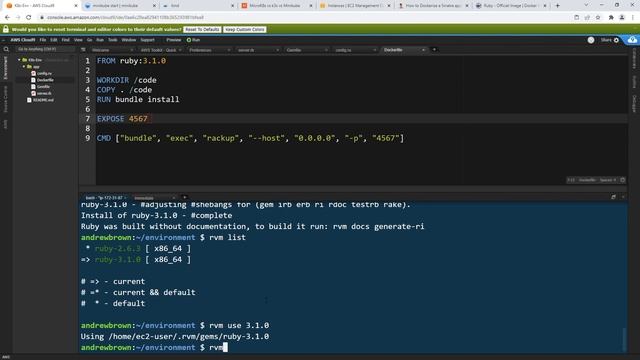Add a new editor tab with plus icon
The height and width of the screenshot is (360, 640).
(x=434, y=50)
